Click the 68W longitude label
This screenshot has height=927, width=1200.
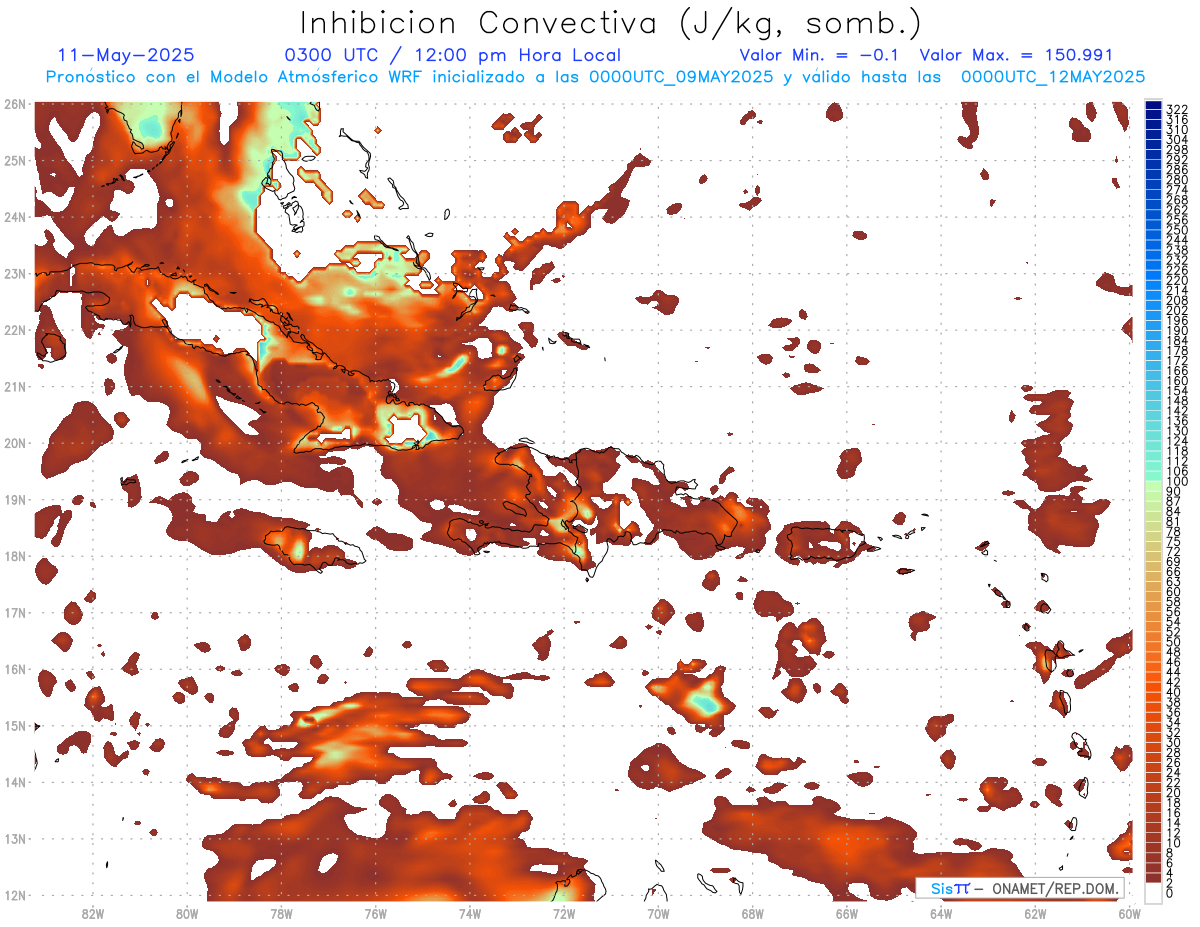point(752,913)
